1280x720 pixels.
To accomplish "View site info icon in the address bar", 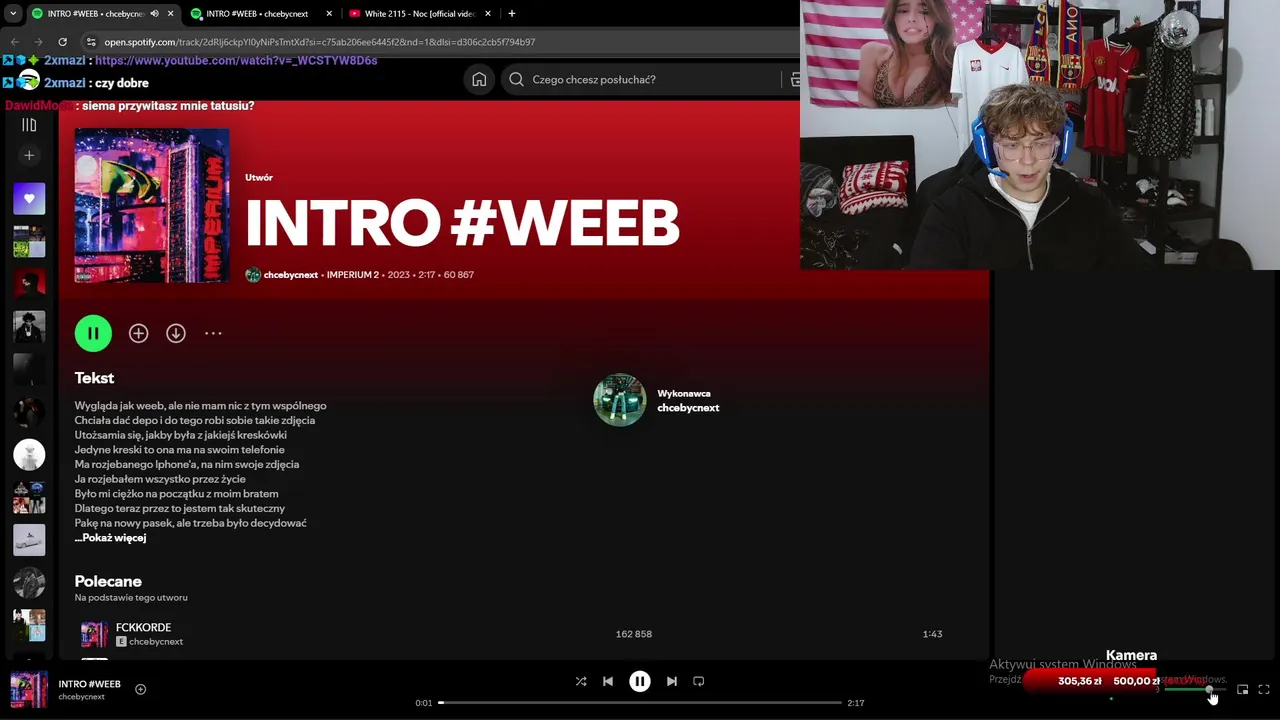I will [91, 42].
